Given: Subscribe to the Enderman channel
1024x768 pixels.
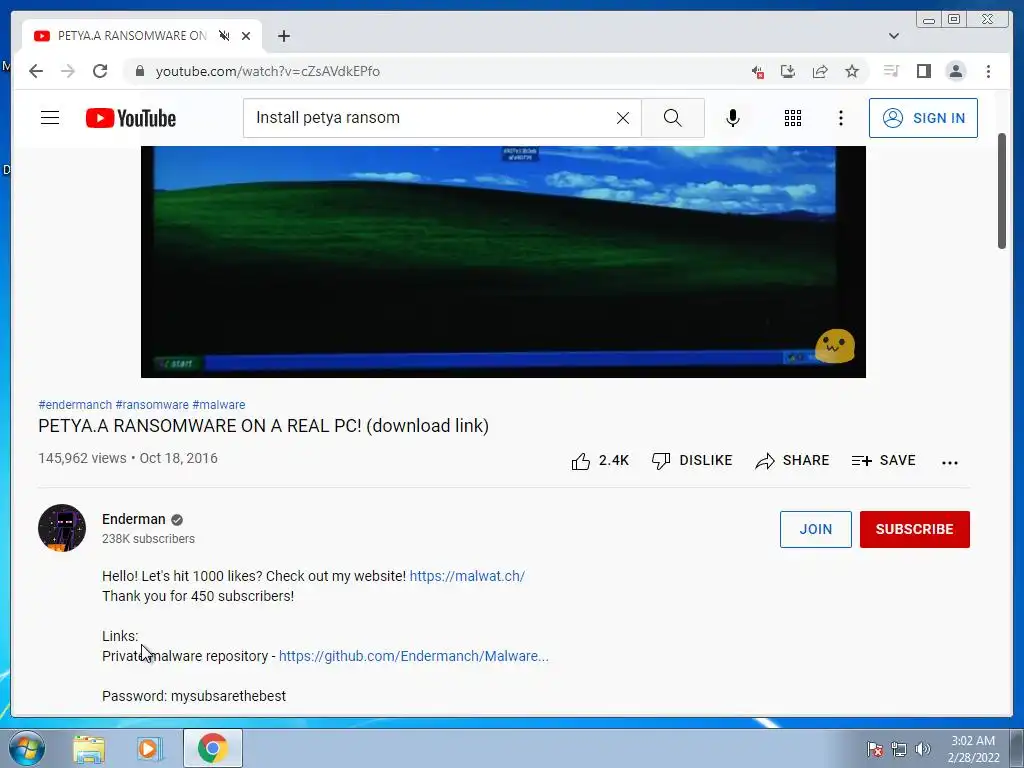Looking at the screenshot, I should (914, 530).
